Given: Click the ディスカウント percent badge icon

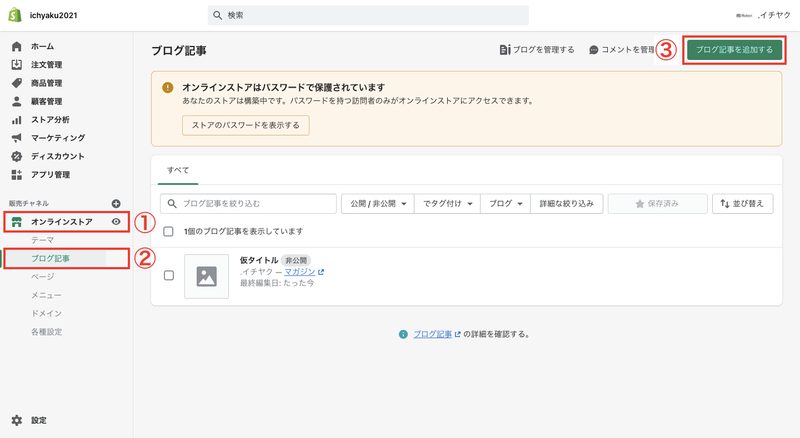Looking at the screenshot, I should pyautogui.click(x=17, y=156).
